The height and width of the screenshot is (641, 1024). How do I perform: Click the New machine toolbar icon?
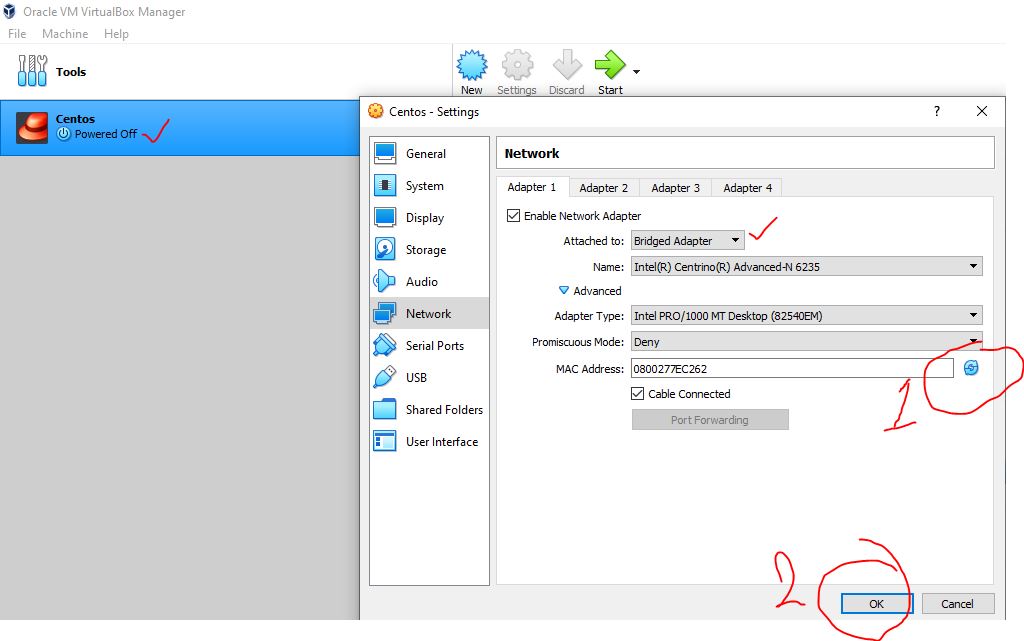472,65
